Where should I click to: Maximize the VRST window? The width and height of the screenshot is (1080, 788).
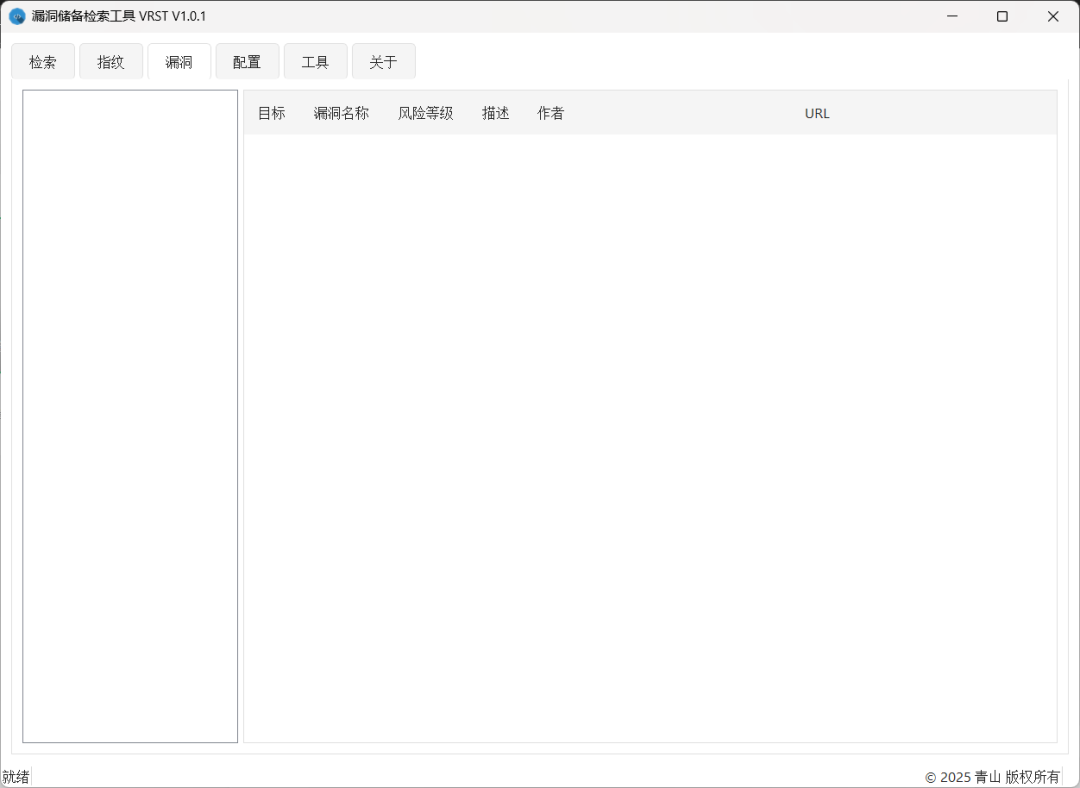1003,16
